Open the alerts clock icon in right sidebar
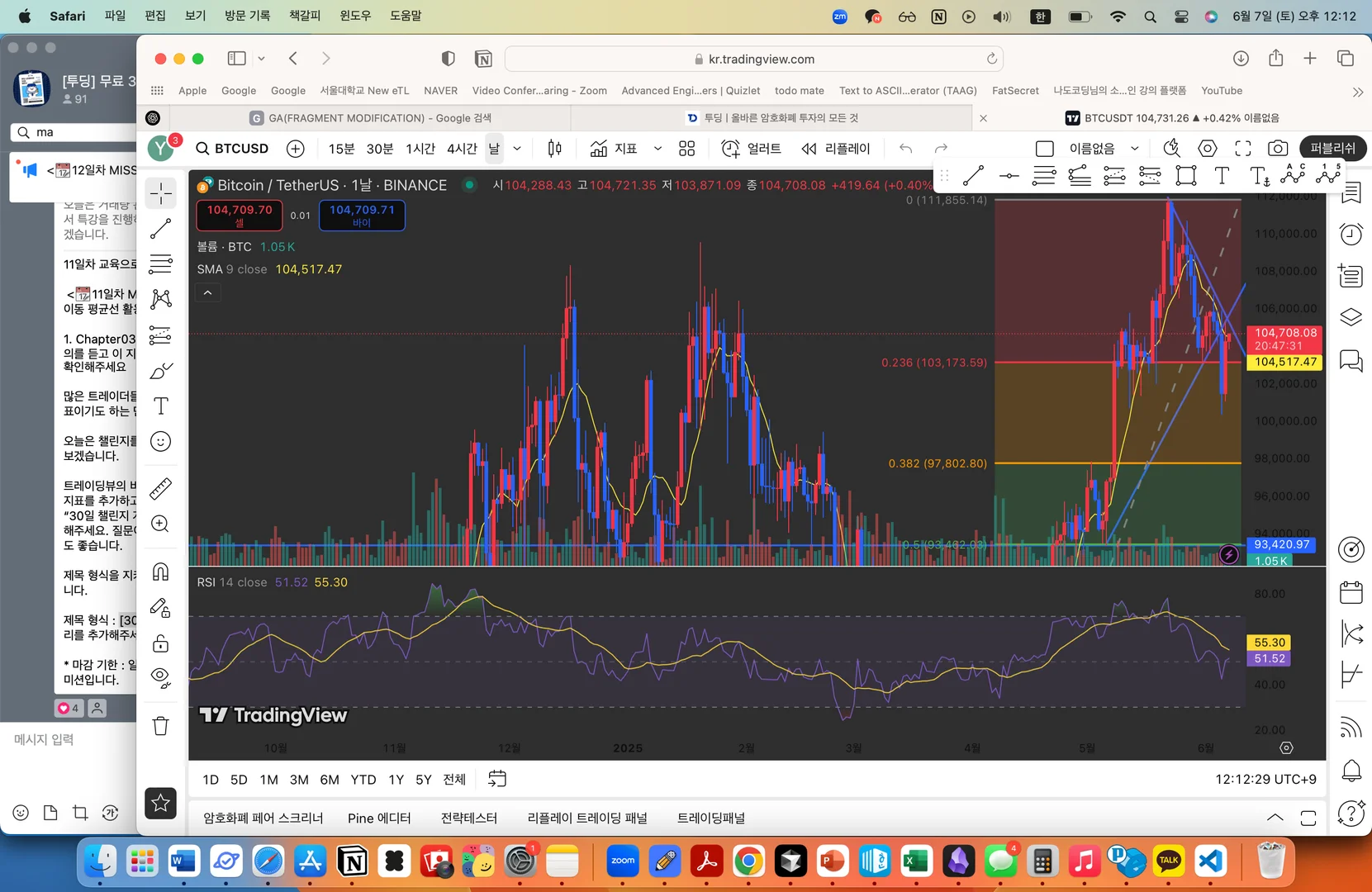The image size is (1372, 892). click(1351, 235)
